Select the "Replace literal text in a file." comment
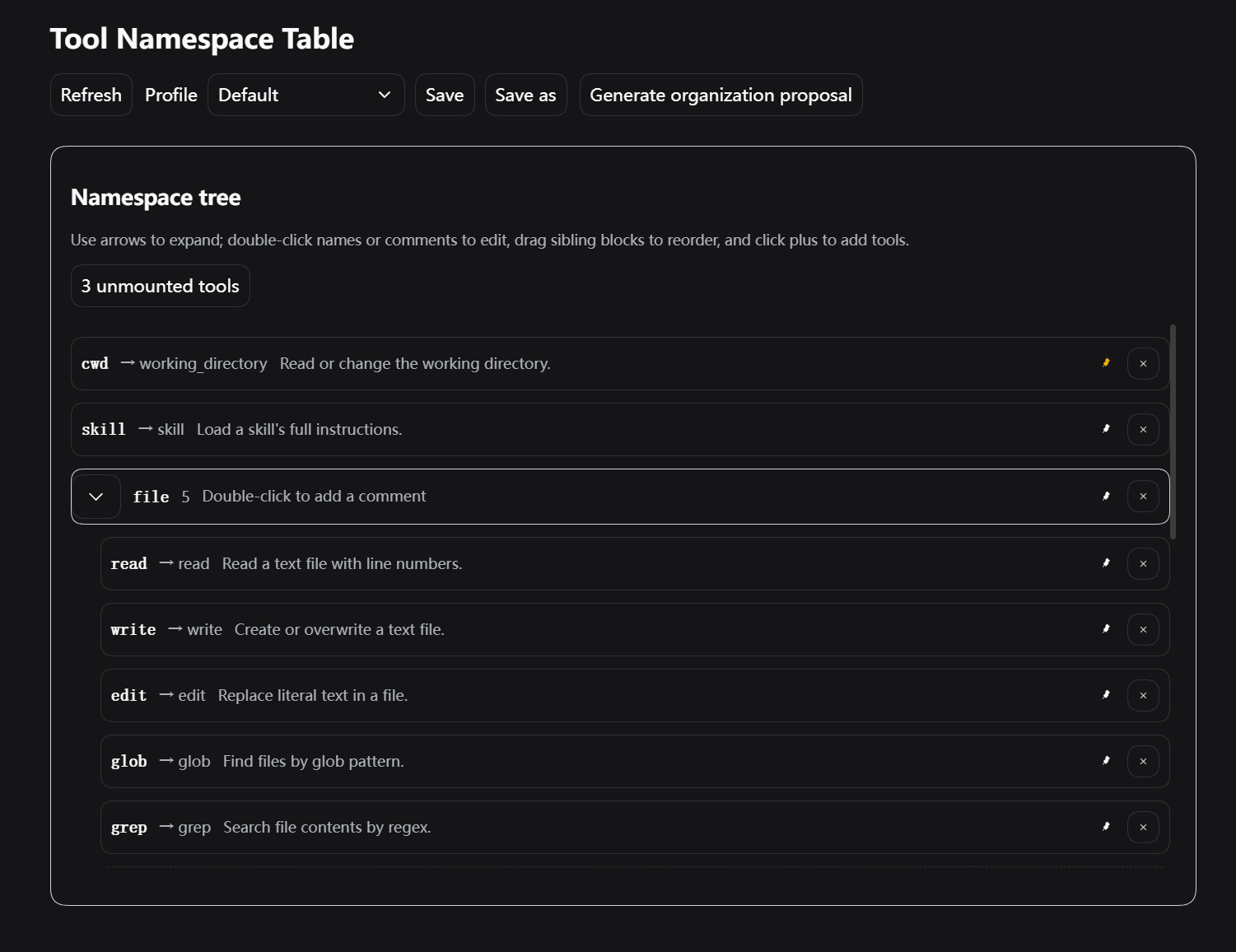Viewport: 1236px width, 952px height. (313, 695)
